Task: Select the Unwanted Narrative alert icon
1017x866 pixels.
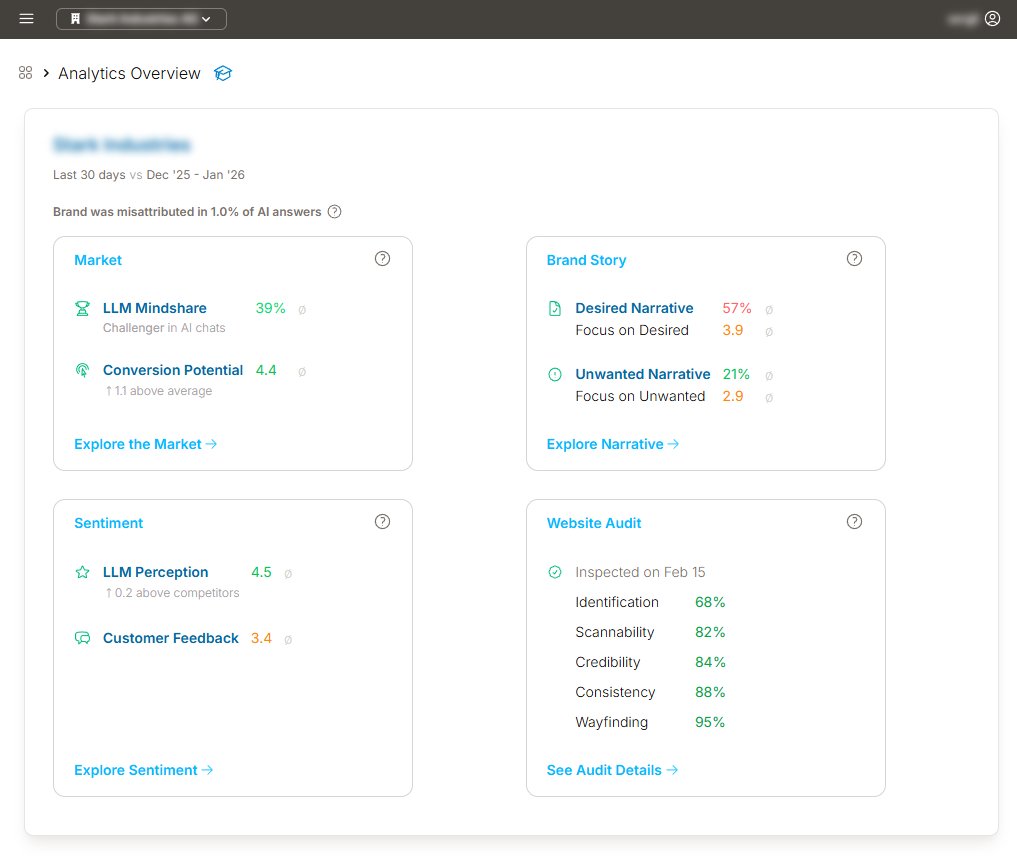Action: (x=554, y=374)
